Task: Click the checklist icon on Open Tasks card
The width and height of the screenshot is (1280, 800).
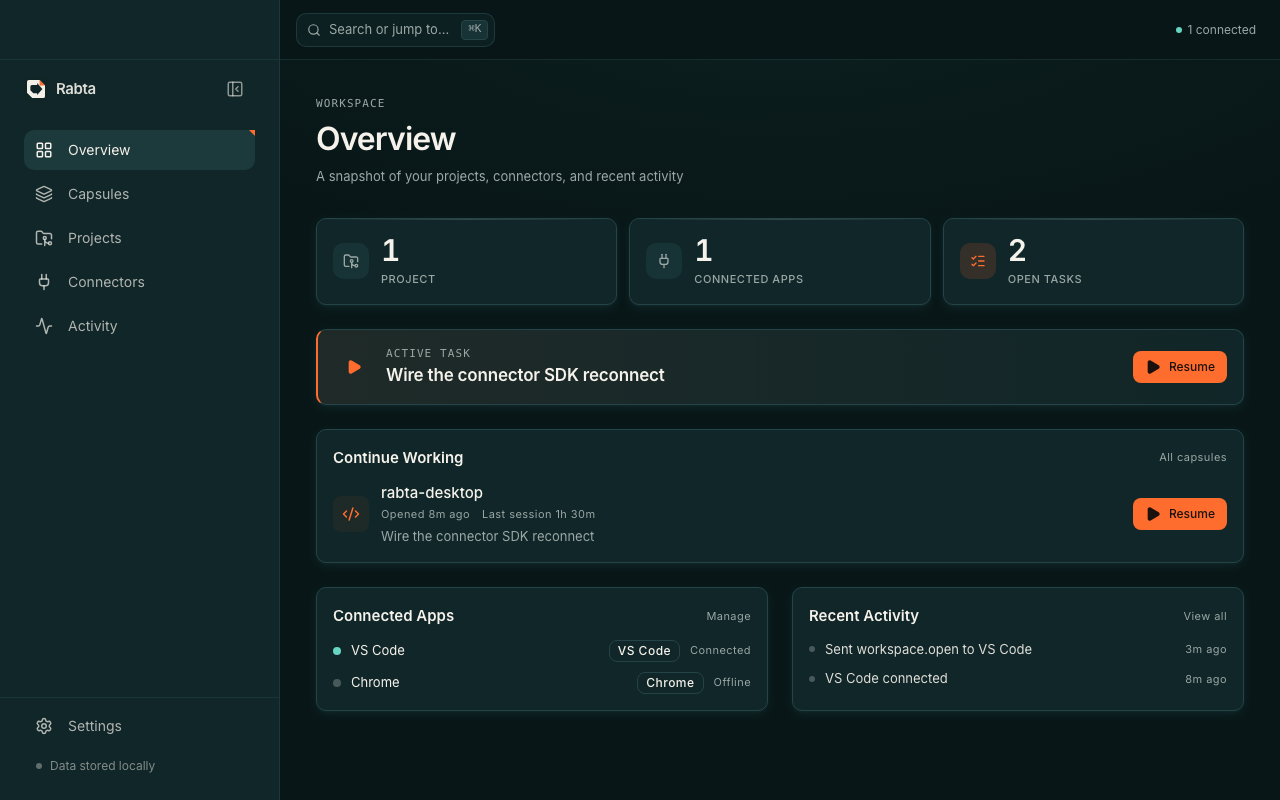Action: tap(978, 261)
